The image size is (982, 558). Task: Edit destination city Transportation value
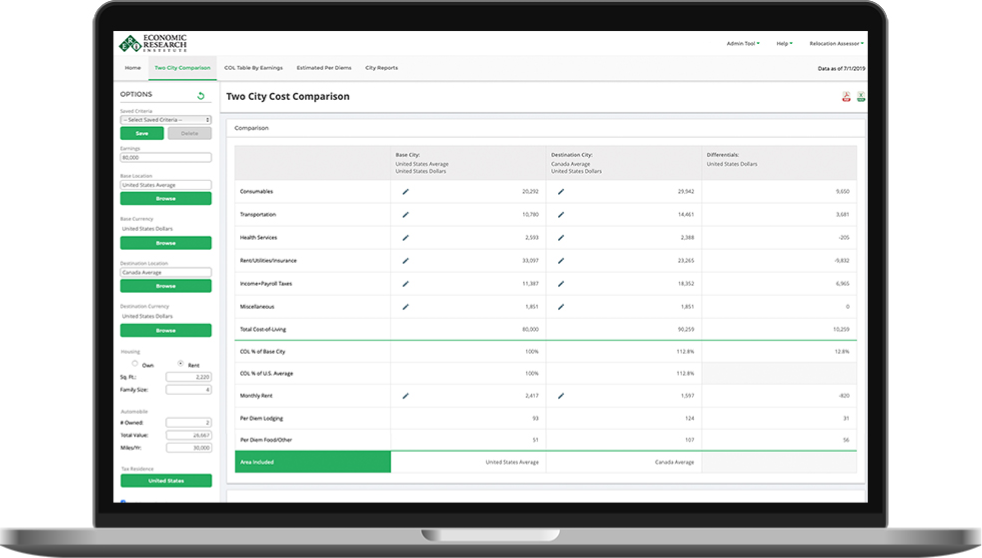(x=561, y=214)
